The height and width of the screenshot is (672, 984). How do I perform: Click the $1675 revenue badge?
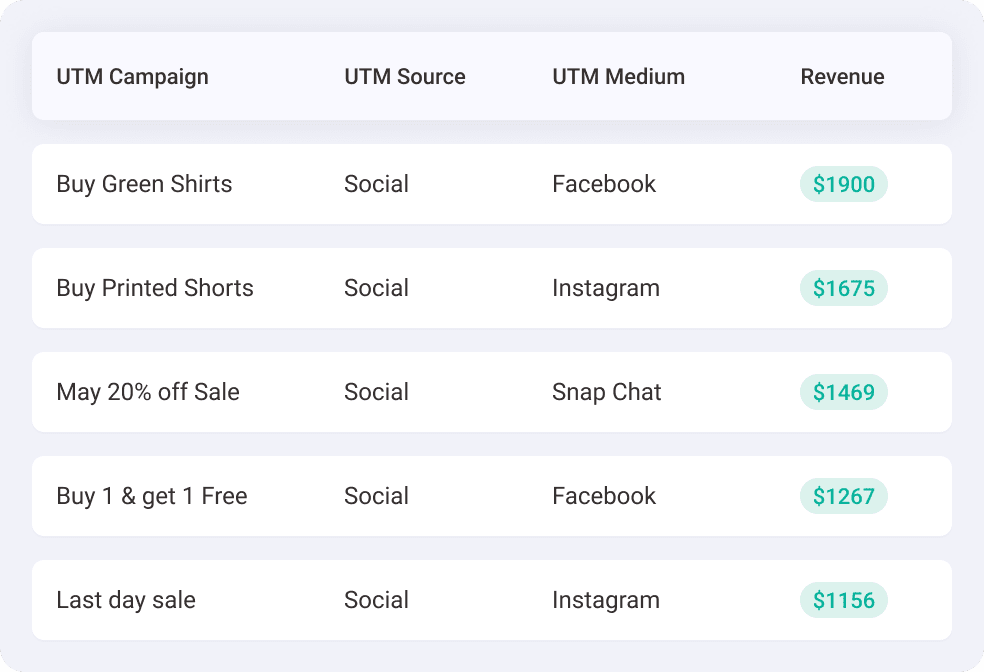pyautogui.click(x=843, y=288)
